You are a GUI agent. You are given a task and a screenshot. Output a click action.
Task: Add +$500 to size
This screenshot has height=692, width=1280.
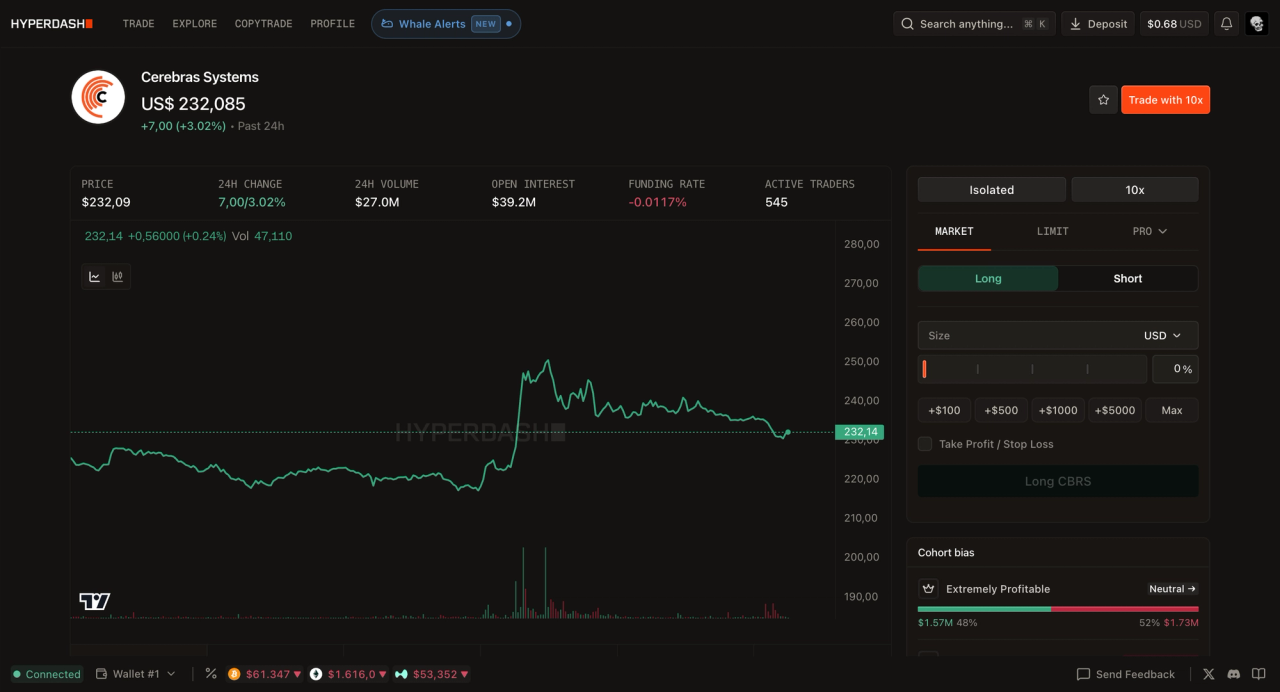pos(1001,410)
